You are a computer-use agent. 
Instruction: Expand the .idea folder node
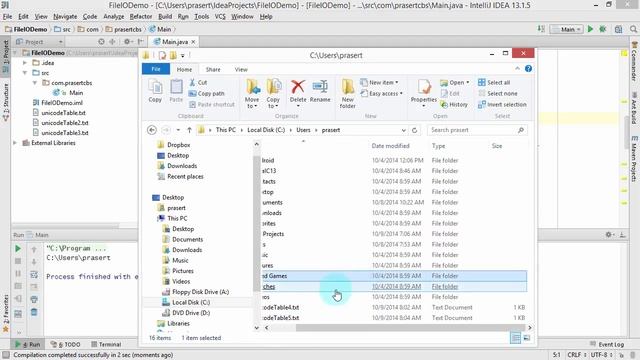(x=25, y=63)
